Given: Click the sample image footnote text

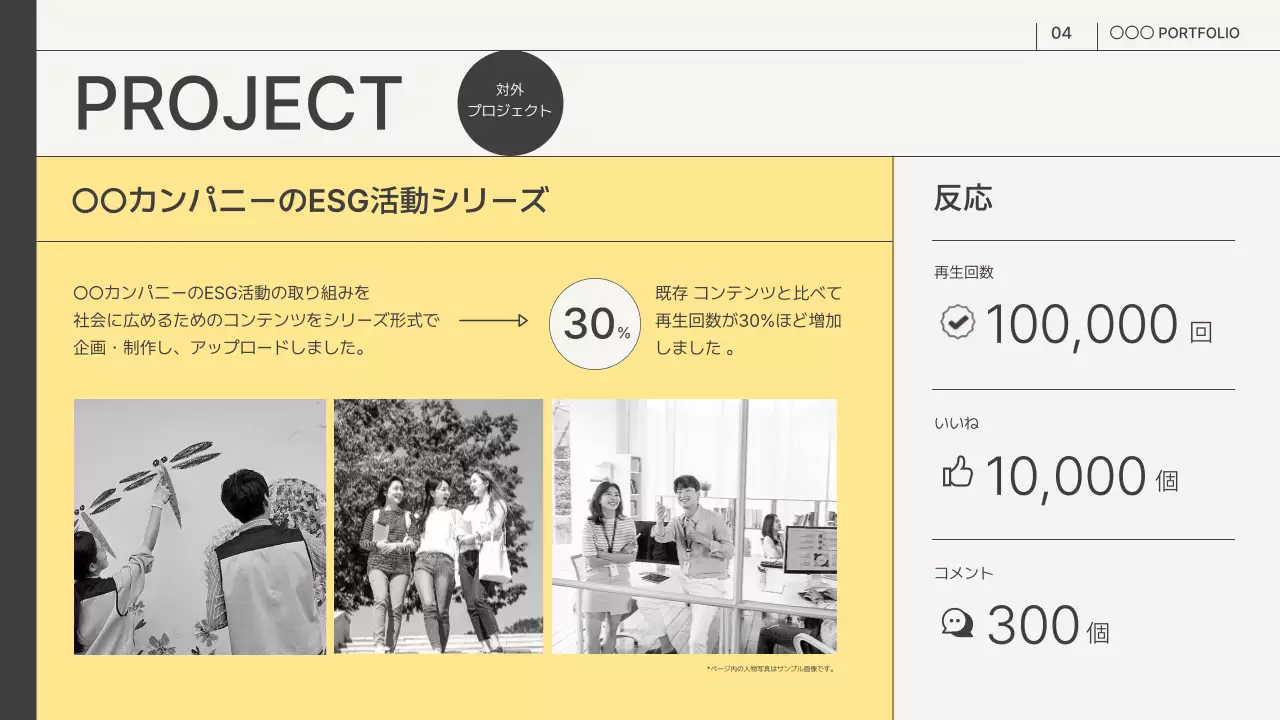Looking at the screenshot, I should (770, 669).
